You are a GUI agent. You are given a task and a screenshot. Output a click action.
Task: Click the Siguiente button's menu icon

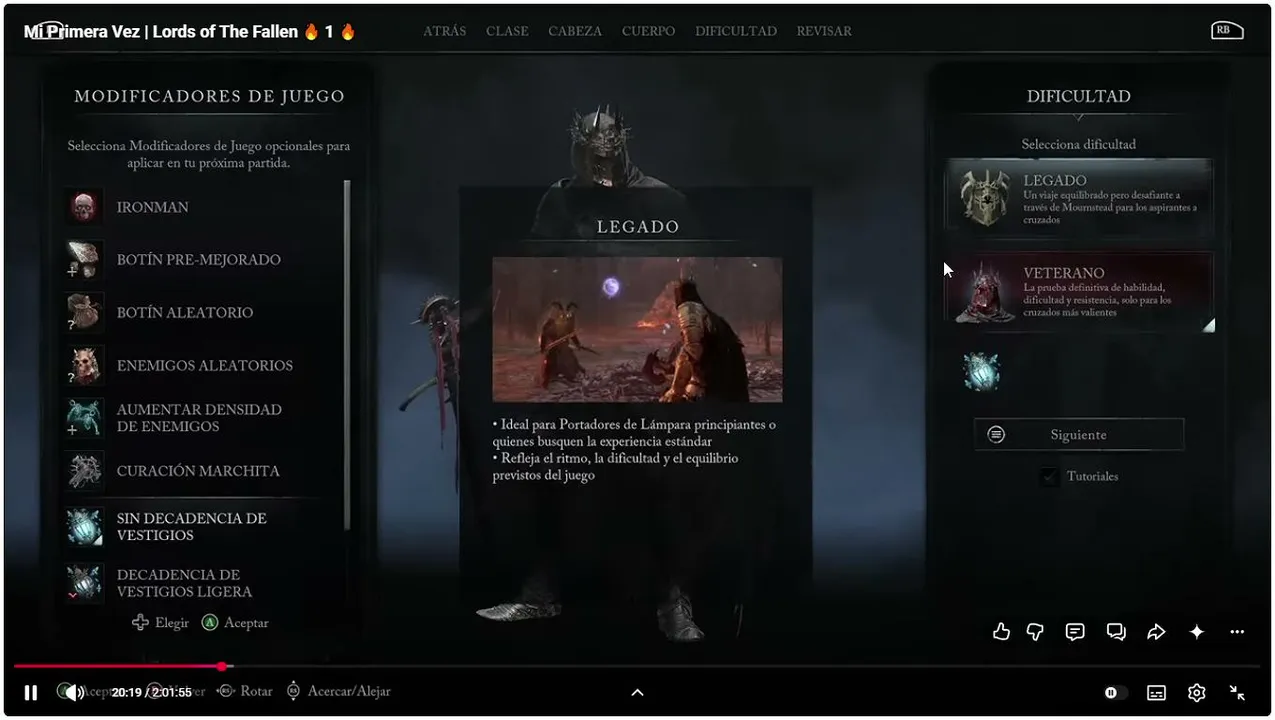(996, 435)
